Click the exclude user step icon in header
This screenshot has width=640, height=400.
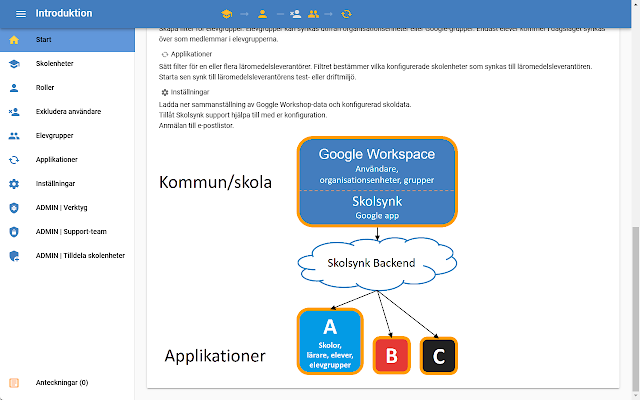click(296, 14)
